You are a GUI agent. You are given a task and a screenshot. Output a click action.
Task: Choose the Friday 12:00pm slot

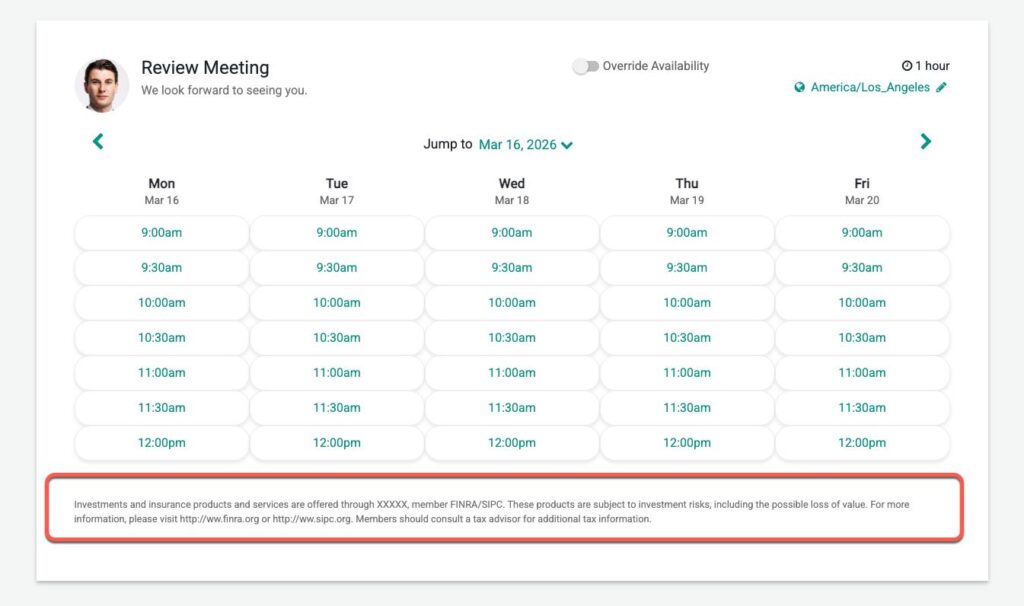click(x=862, y=443)
